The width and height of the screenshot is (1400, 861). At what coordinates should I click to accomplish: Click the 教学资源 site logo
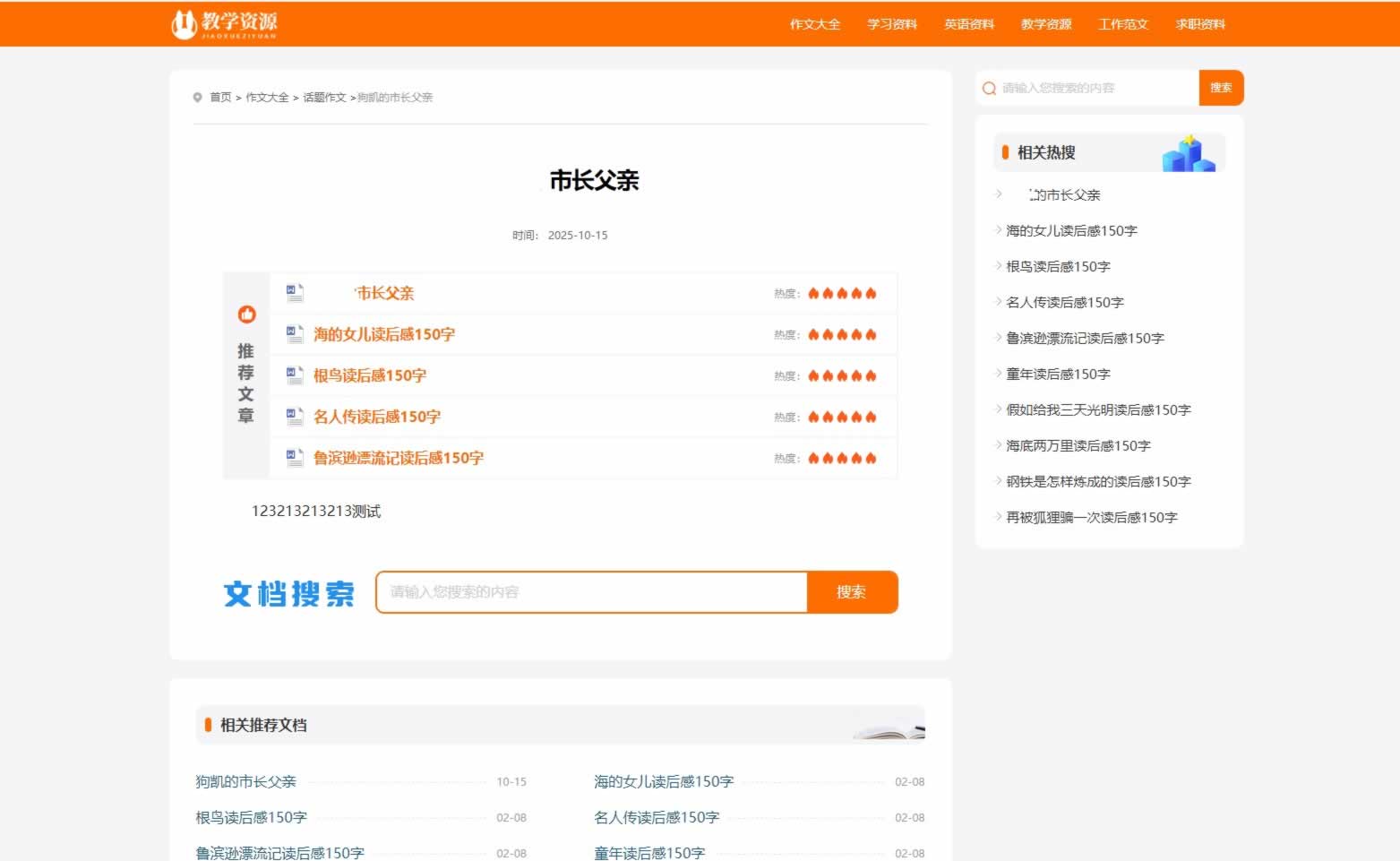(224, 24)
